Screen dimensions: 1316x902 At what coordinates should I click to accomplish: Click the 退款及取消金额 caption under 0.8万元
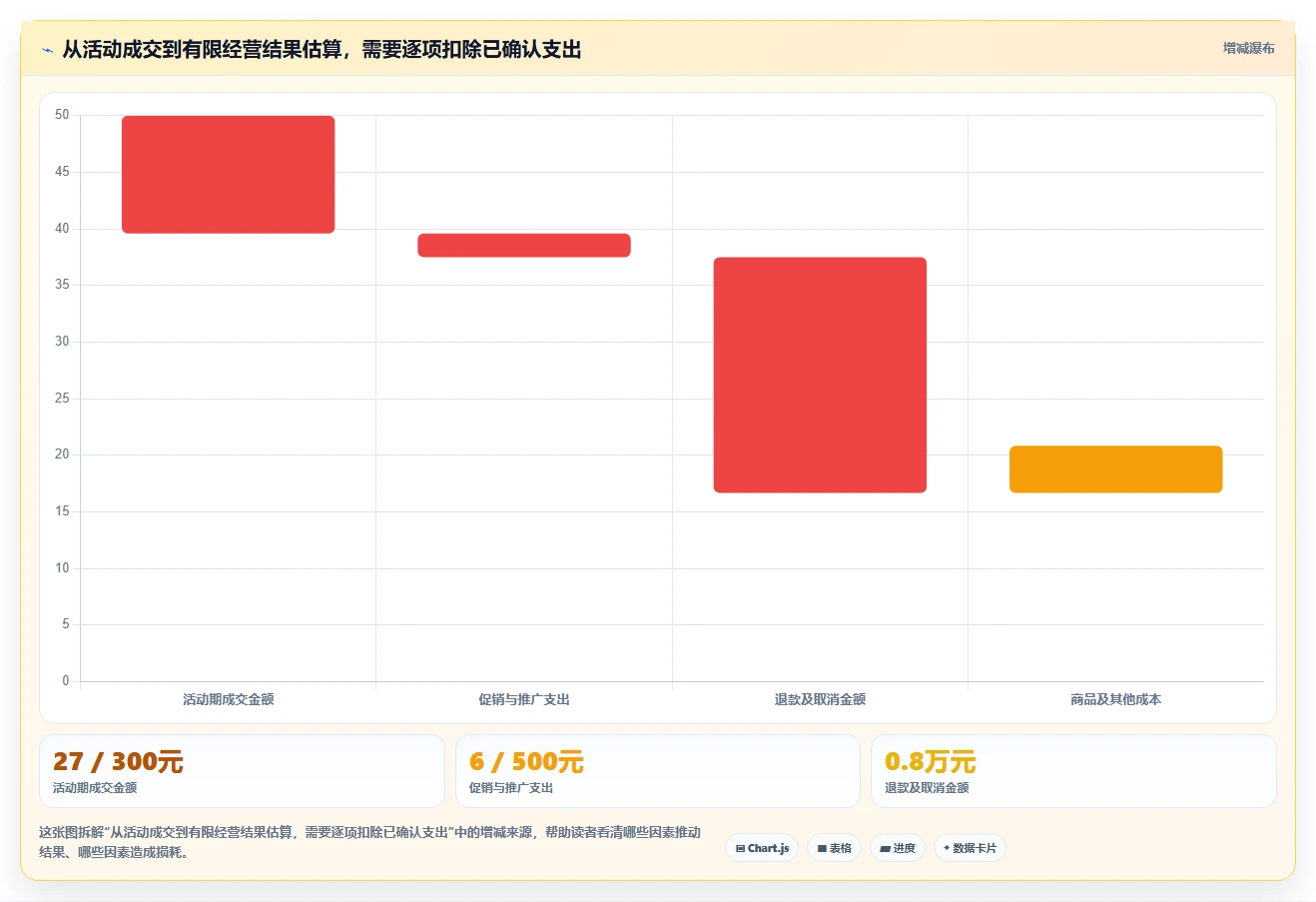click(x=927, y=788)
